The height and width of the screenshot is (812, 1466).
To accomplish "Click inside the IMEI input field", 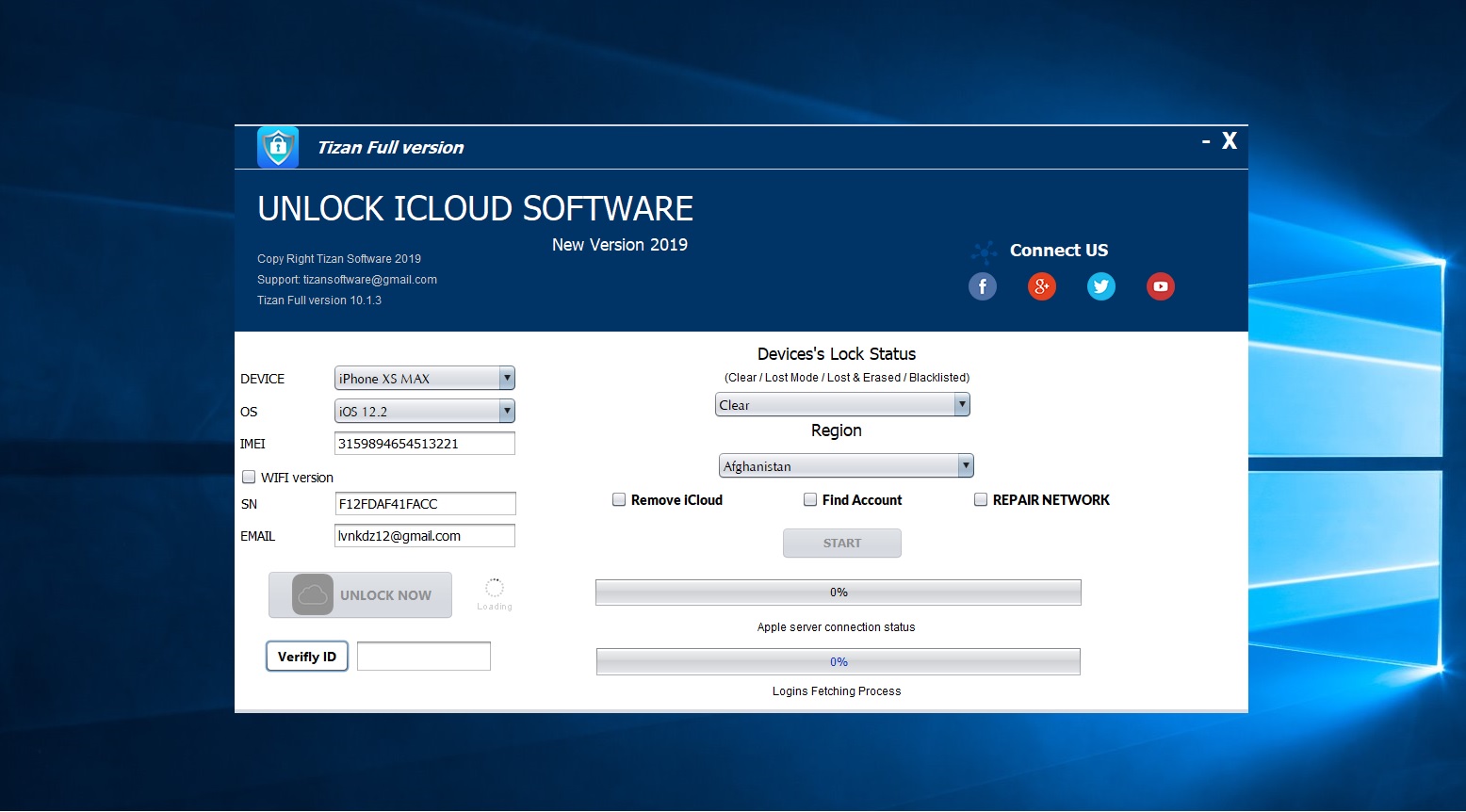I will (424, 443).
